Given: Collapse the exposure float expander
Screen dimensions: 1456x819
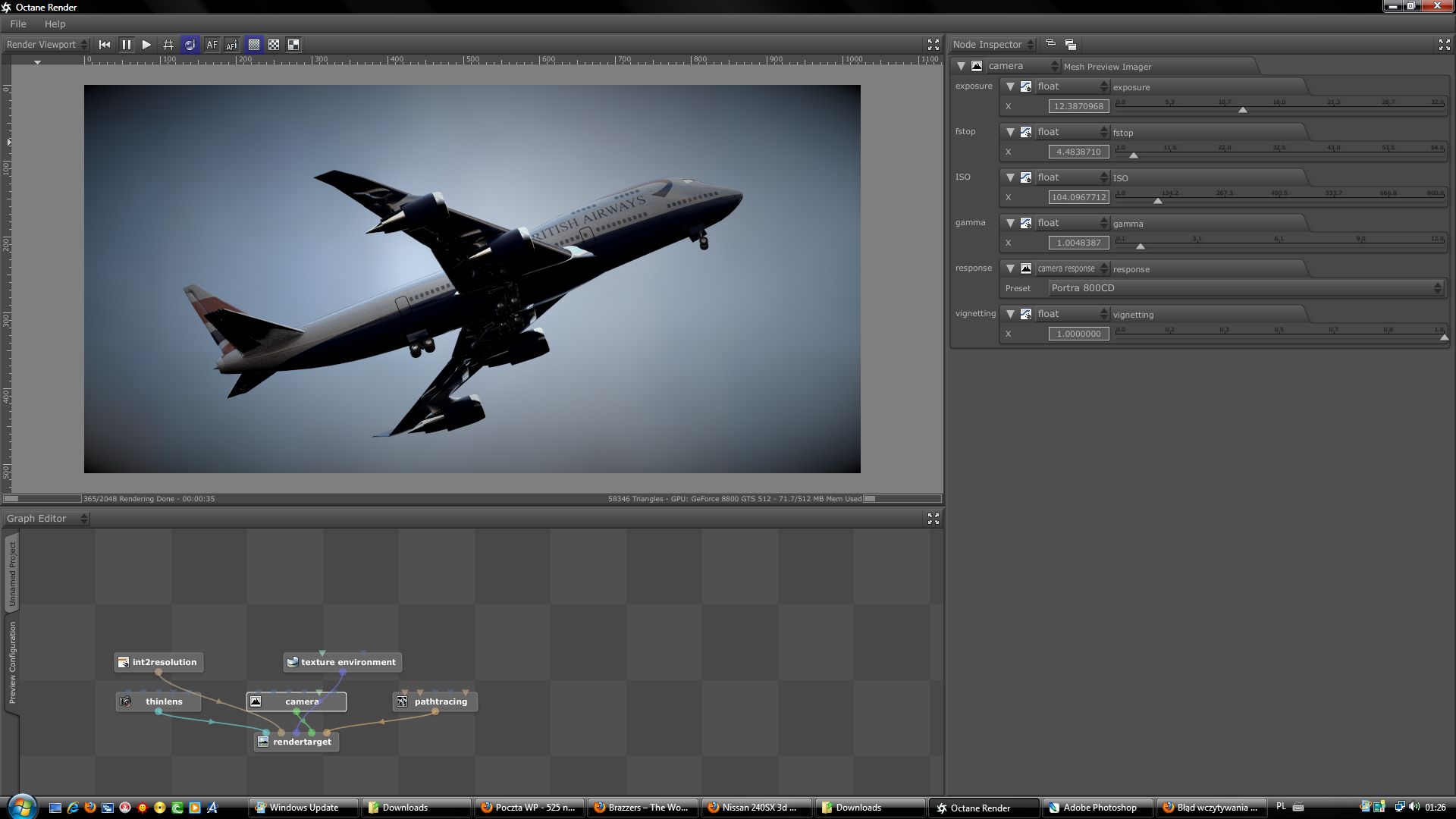Looking at the screenshot, I should tap(1010, 86).
